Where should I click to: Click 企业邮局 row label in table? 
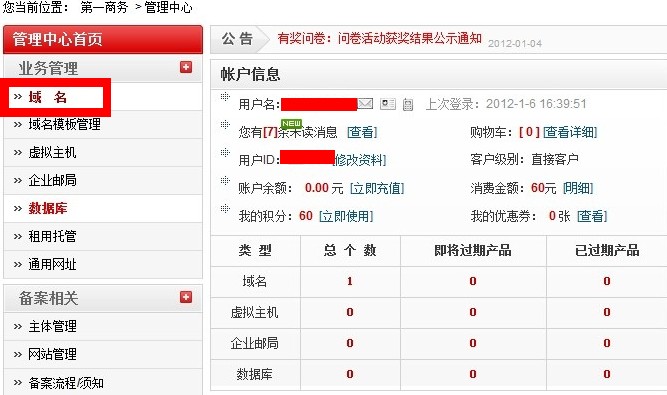tap(254, 343)
